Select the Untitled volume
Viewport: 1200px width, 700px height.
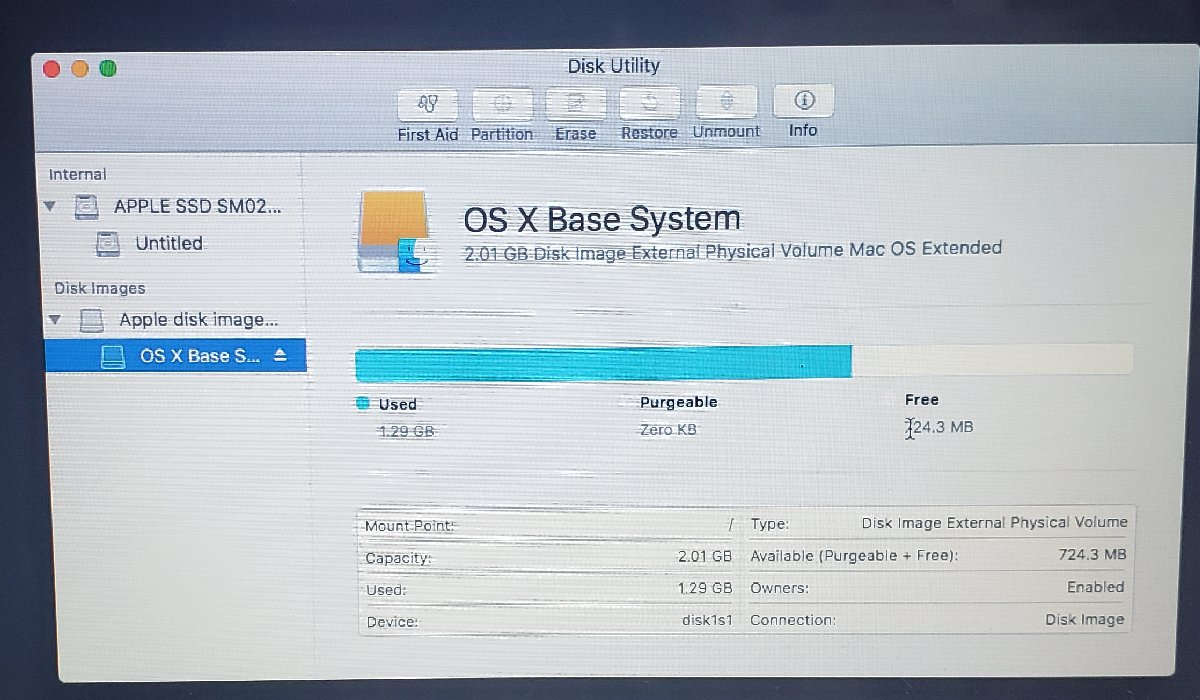169,243
